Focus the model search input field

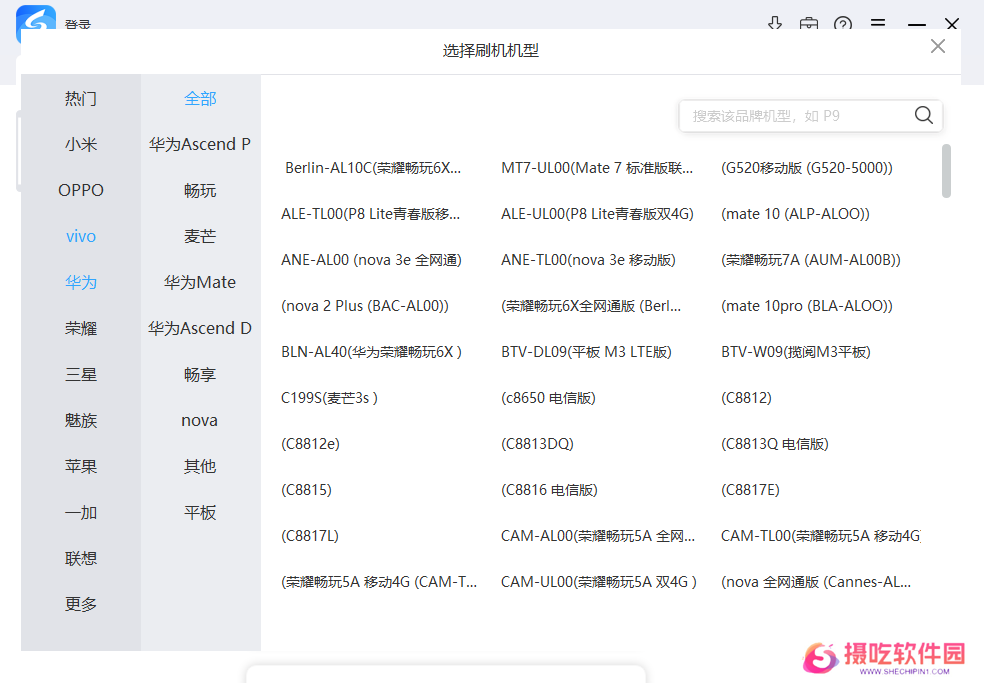tap(795, 116)
